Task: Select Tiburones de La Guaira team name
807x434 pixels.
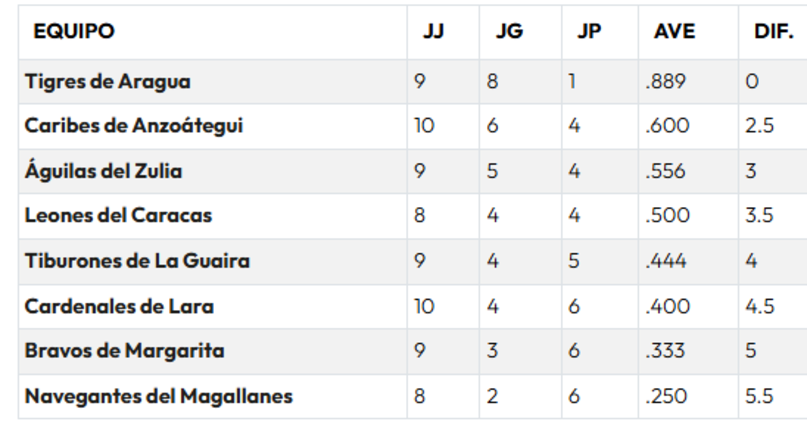Action: coord(137,261)
